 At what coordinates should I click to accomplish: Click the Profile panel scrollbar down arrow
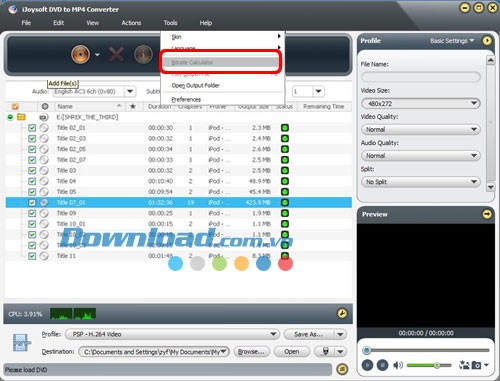(x=490, y=187)
